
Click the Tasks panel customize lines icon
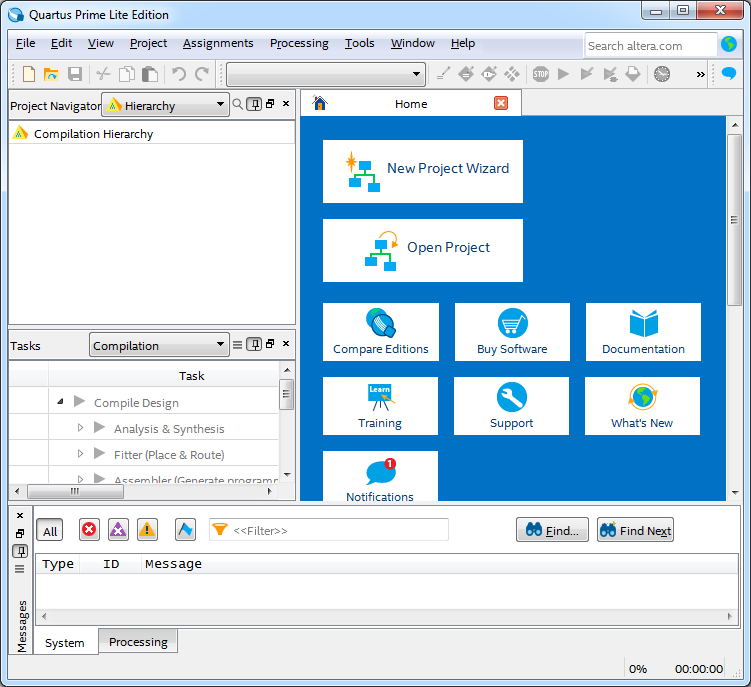point(237,344)
